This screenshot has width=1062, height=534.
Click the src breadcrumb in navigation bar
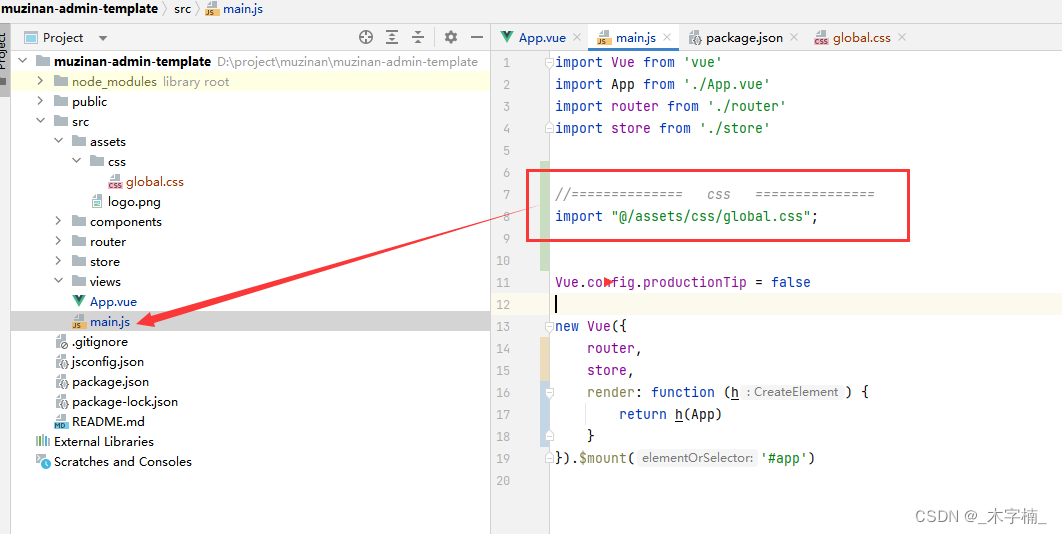click(183, 9)
